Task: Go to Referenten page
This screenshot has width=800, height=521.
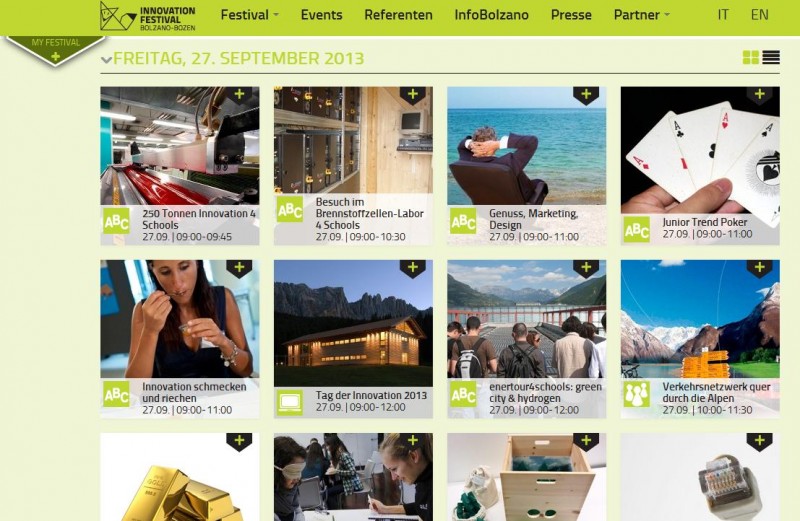Action: [398, 15]
